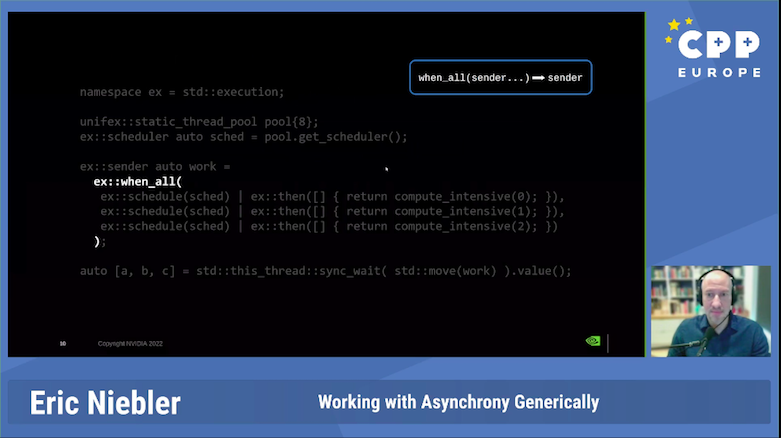Click the 'ex::scheduler auto sched' line

tap(244, 137)
